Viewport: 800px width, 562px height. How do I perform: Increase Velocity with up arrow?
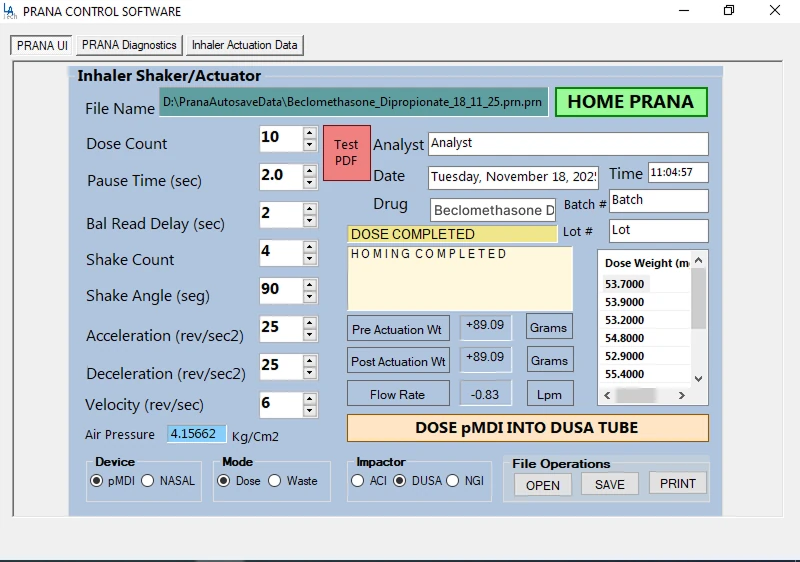point(309,399)
